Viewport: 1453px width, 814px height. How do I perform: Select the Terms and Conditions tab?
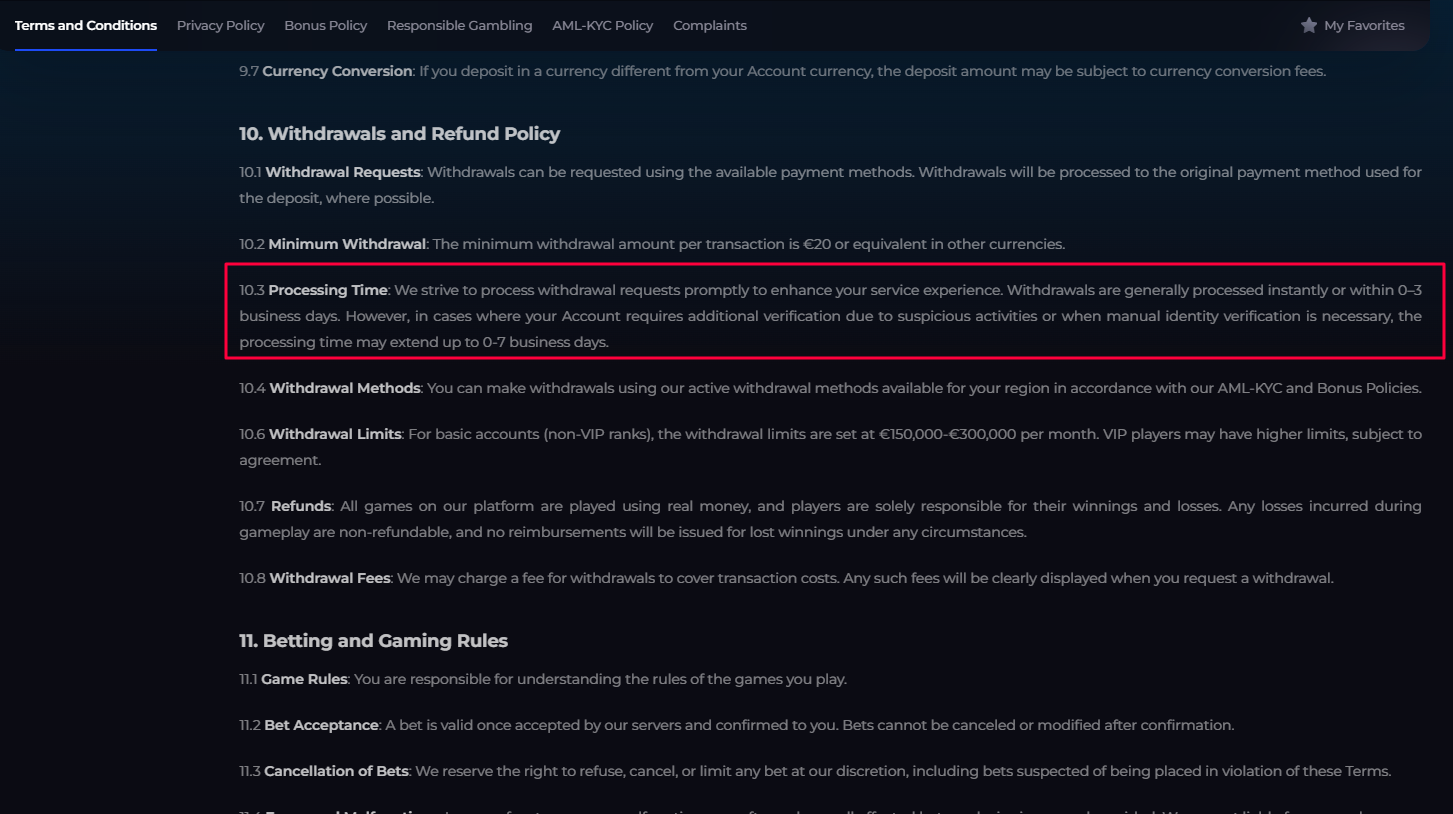point(86,26)
